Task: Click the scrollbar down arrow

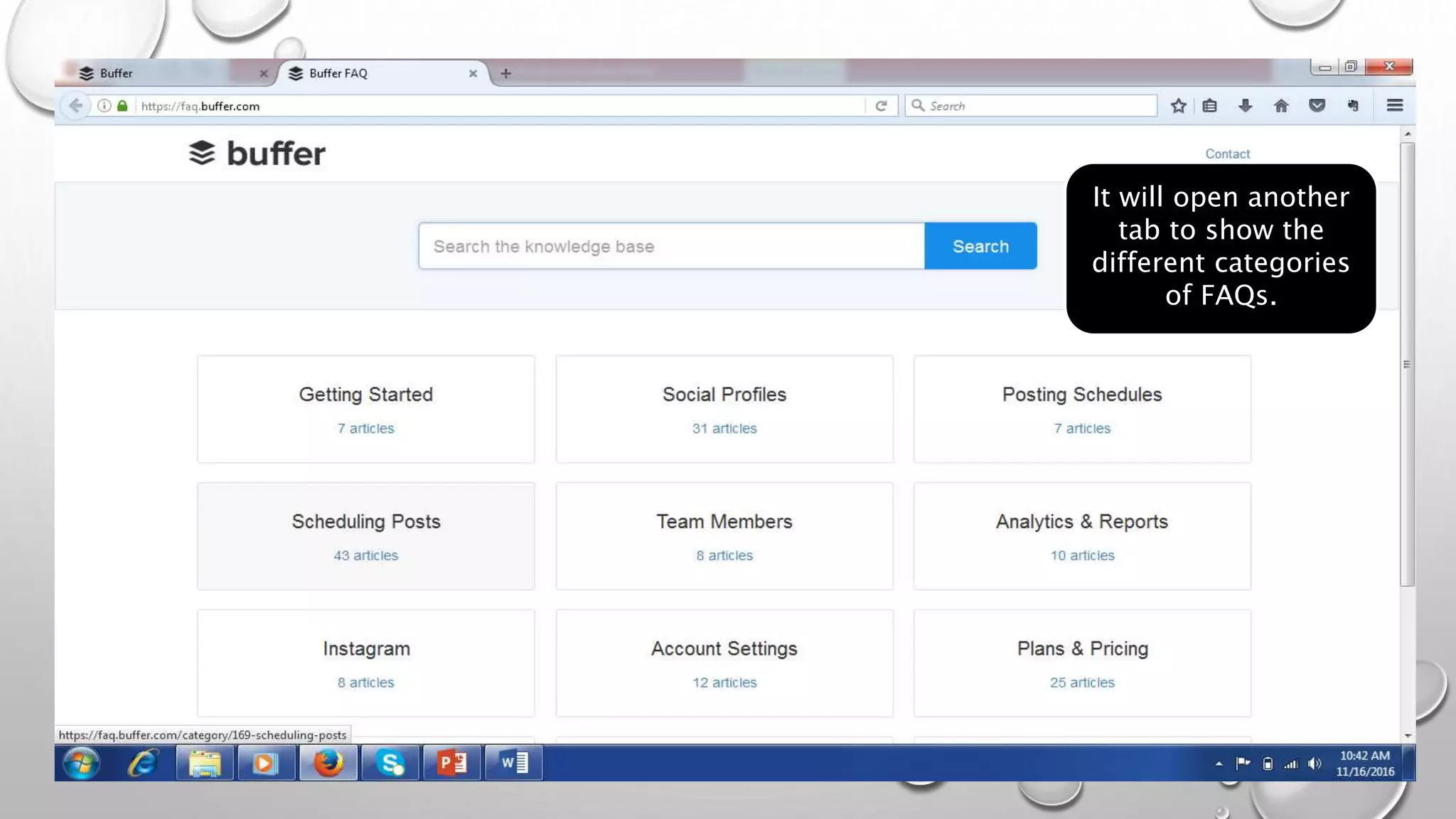Action: [x=1407, y=736]
